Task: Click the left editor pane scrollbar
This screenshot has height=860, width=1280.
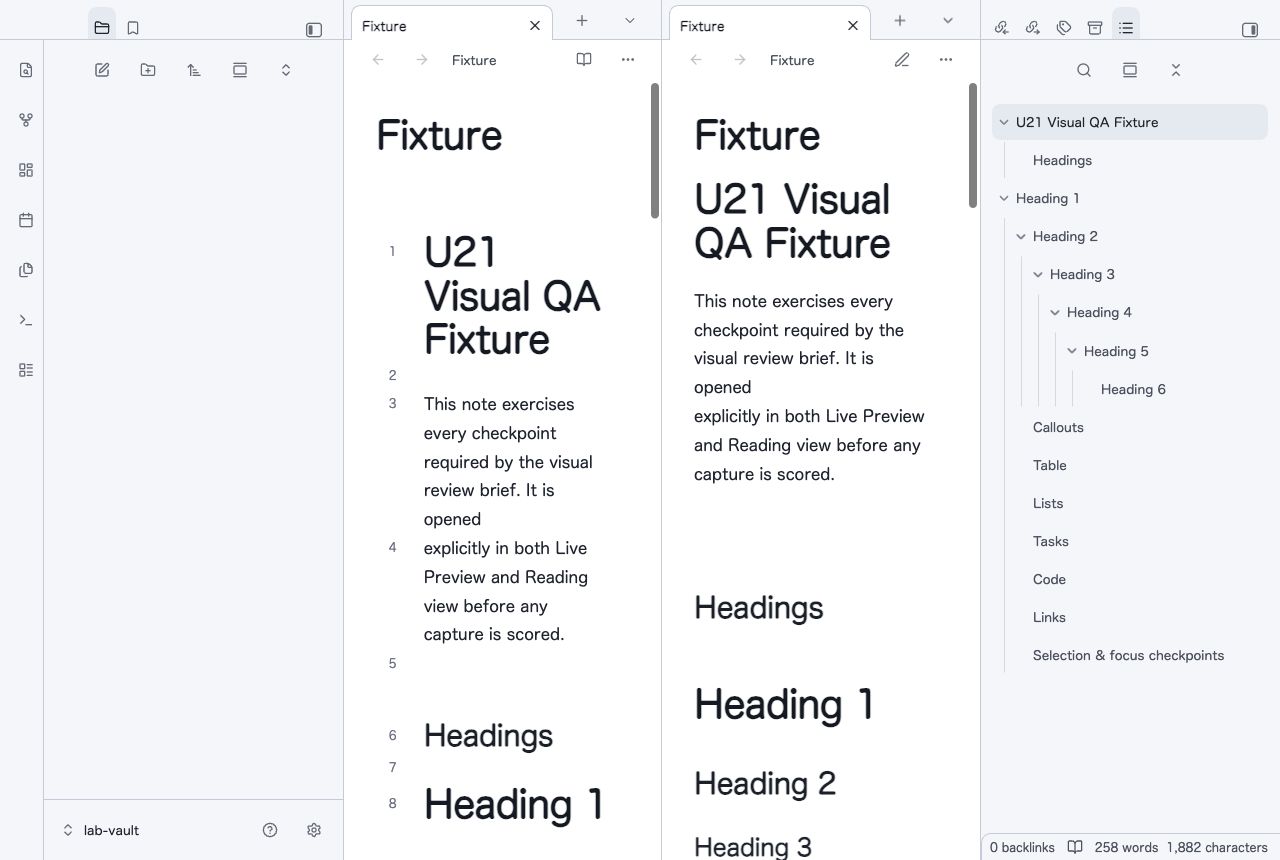Action: 655,150
